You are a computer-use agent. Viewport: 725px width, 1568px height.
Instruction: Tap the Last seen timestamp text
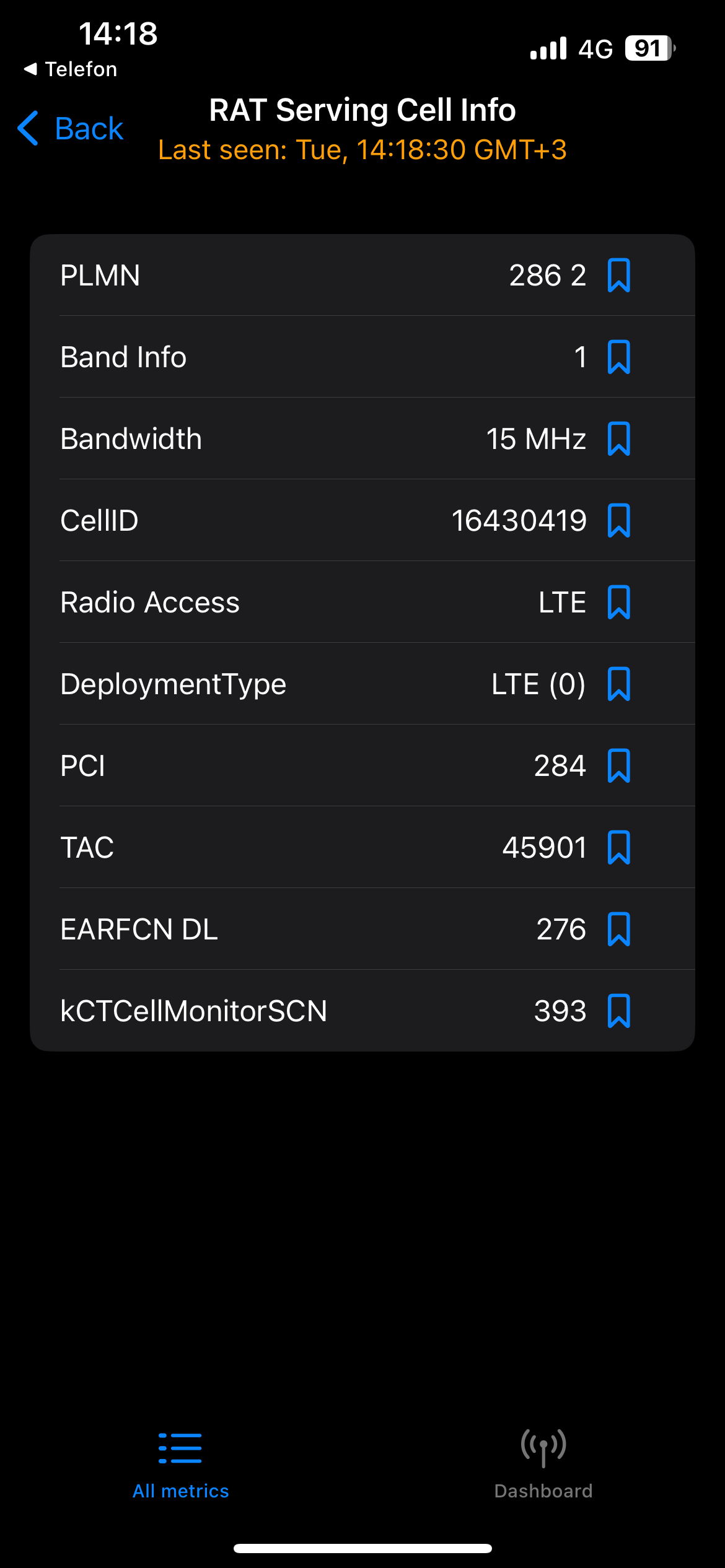coord(362,150)
